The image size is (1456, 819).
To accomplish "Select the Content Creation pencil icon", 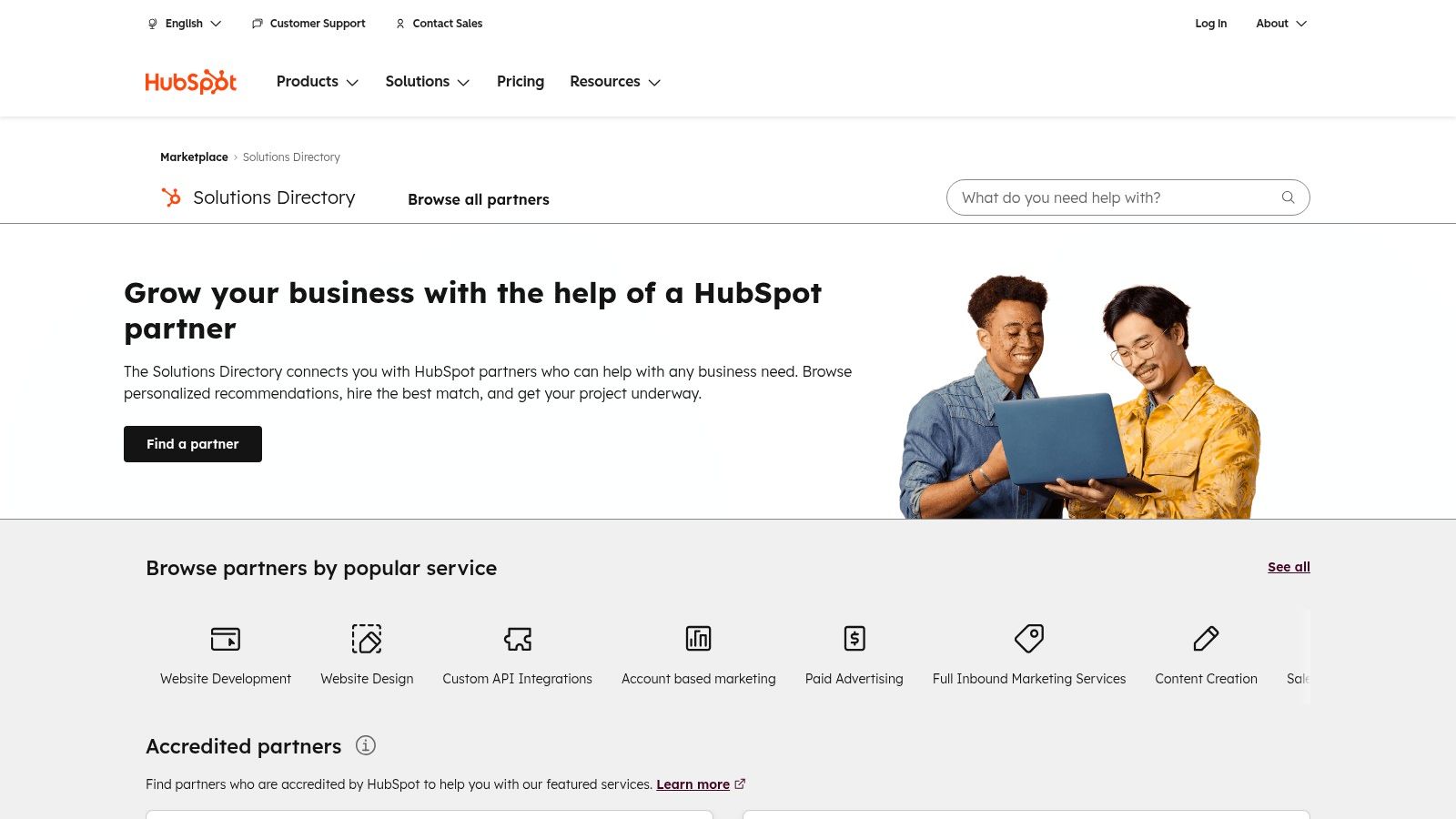I will [x=1206, y=639].
